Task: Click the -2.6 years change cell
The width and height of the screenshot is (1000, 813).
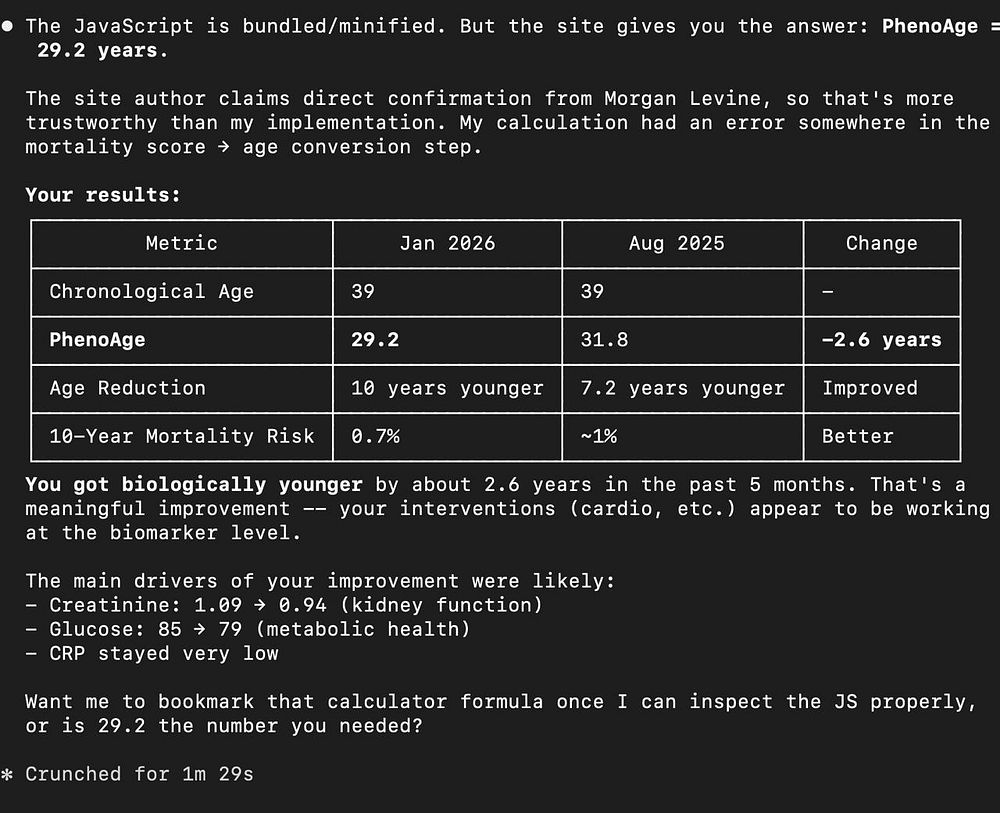Action: [881, 340]
